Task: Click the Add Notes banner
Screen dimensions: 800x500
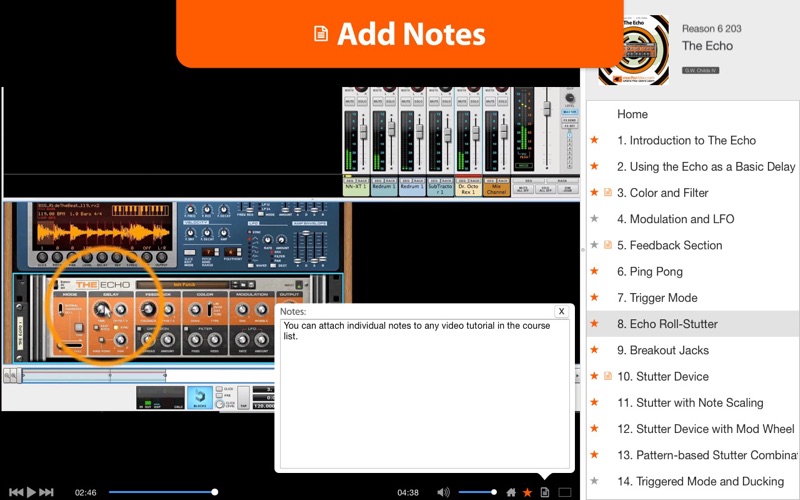Action: click(399, 33)
